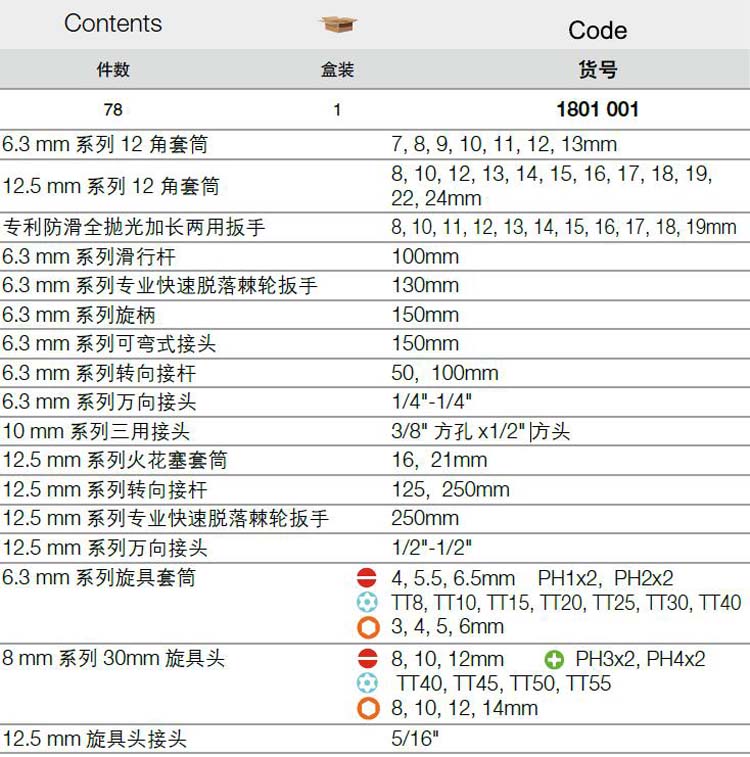Image resolution: width=750 pixels, height=757 pixels.
Task: Click the piece count value 78
Action: click(112, 110)
